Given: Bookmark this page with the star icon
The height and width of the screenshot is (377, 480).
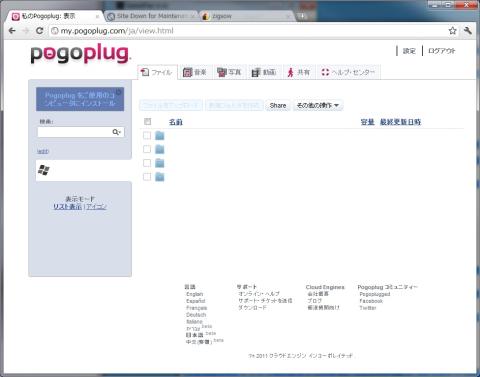Looking at the screenshot, I should tap(452, 31).
